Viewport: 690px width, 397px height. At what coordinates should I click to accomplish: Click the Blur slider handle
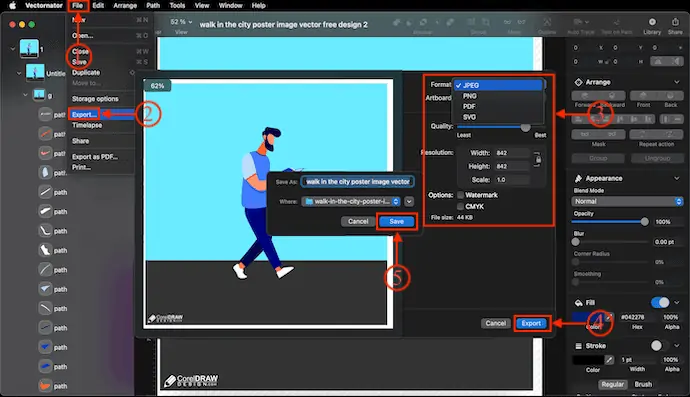click(576, 242)
